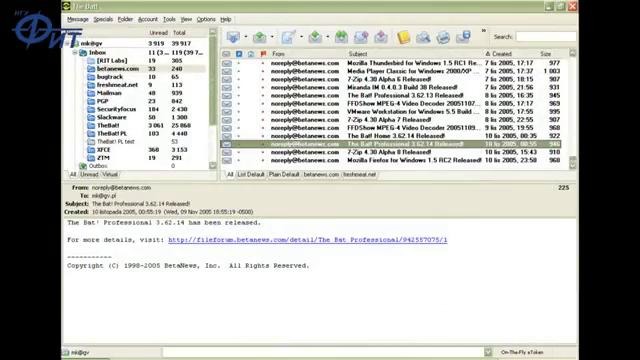The height and width of the screenshot is (360, 640).
Task: Select the Securityfocus folder
Action: tap(116, 109)
